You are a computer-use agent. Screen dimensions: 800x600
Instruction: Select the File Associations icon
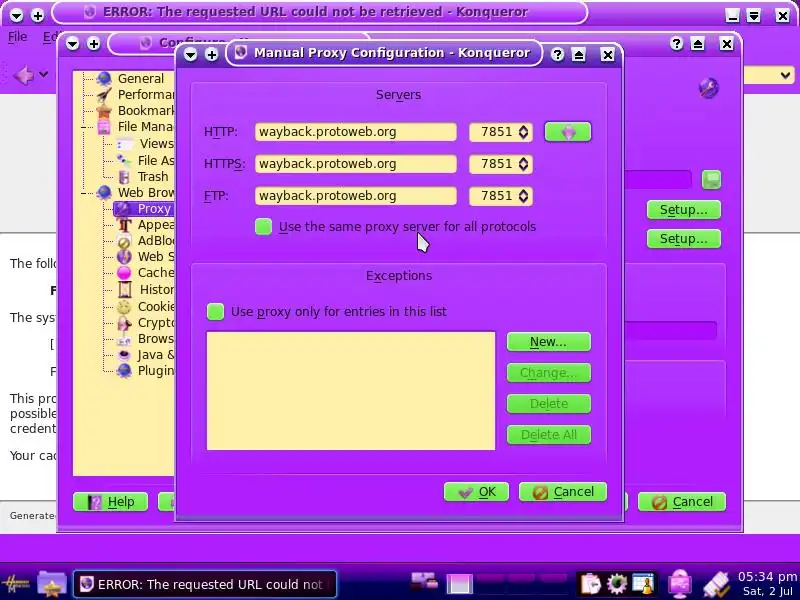coord(124,160)
